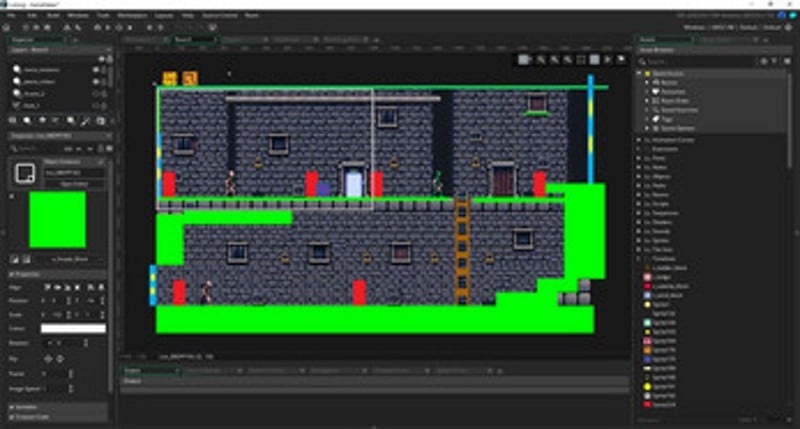This screenshot has width=800, height=429.
Task: Click the Save Project toolbar icon
Action: point(45,28)
